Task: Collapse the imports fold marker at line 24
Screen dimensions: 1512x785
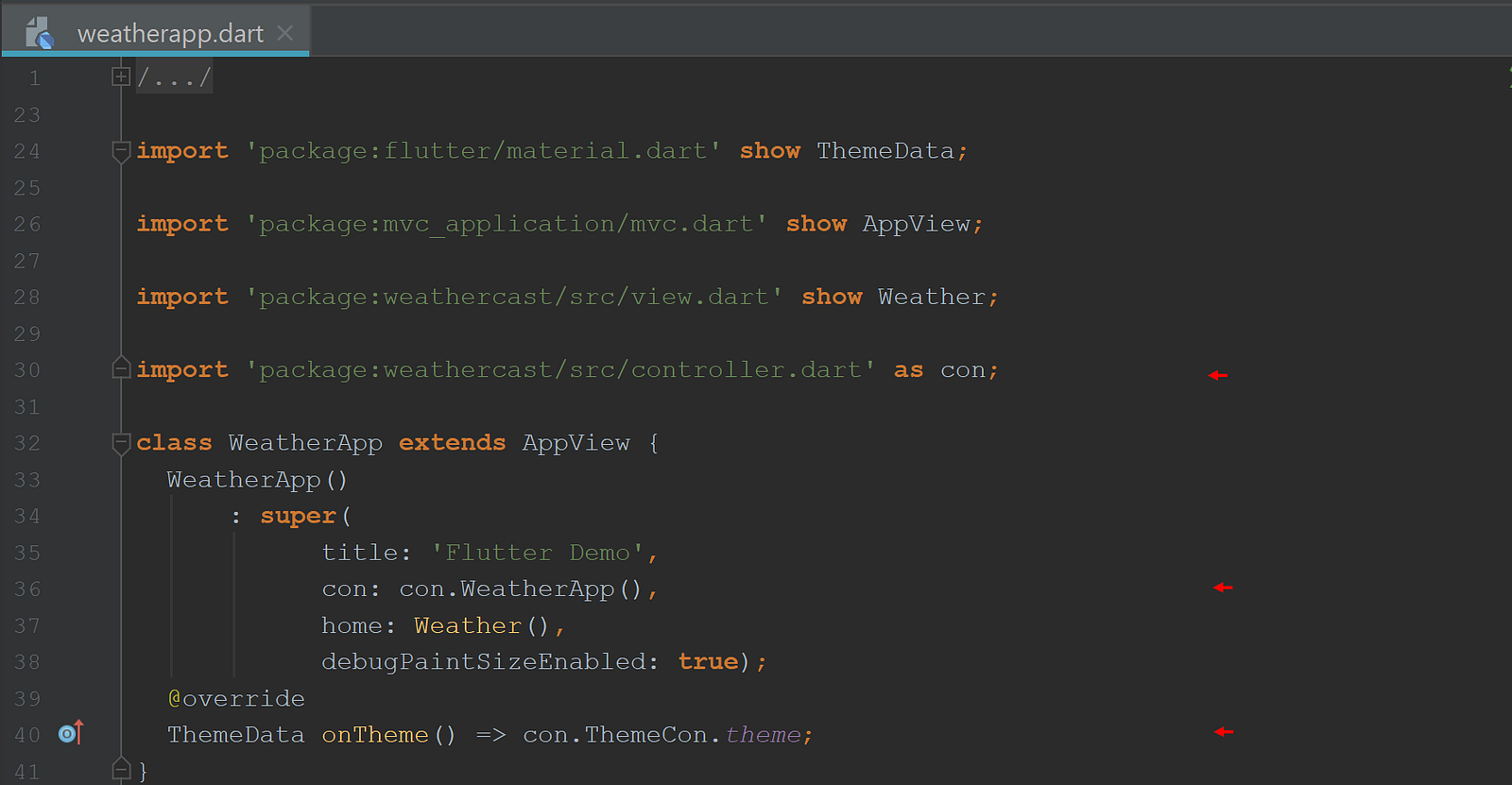Action: [x=121, y=151]
